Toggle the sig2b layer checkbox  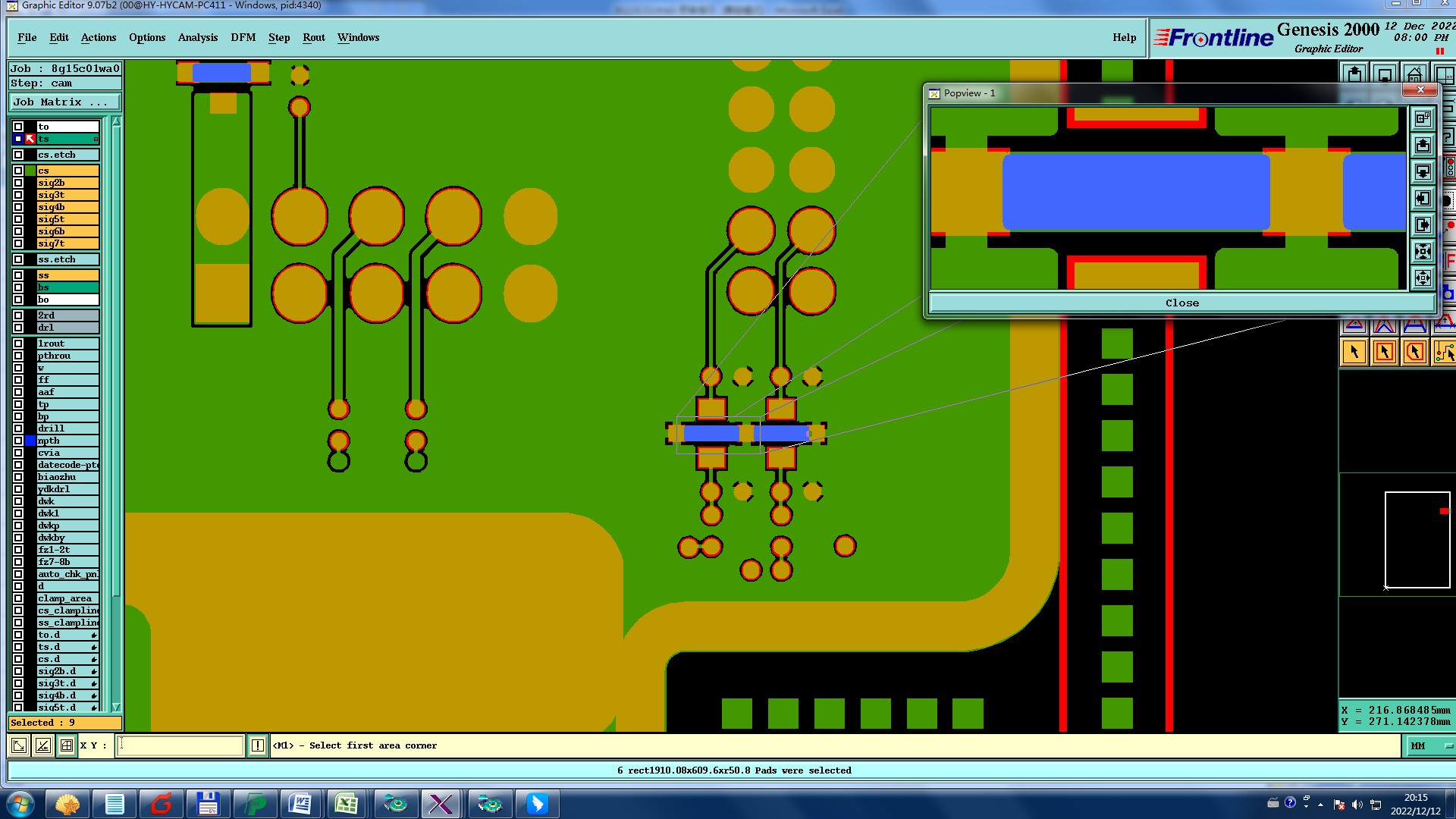click(18, 183)
